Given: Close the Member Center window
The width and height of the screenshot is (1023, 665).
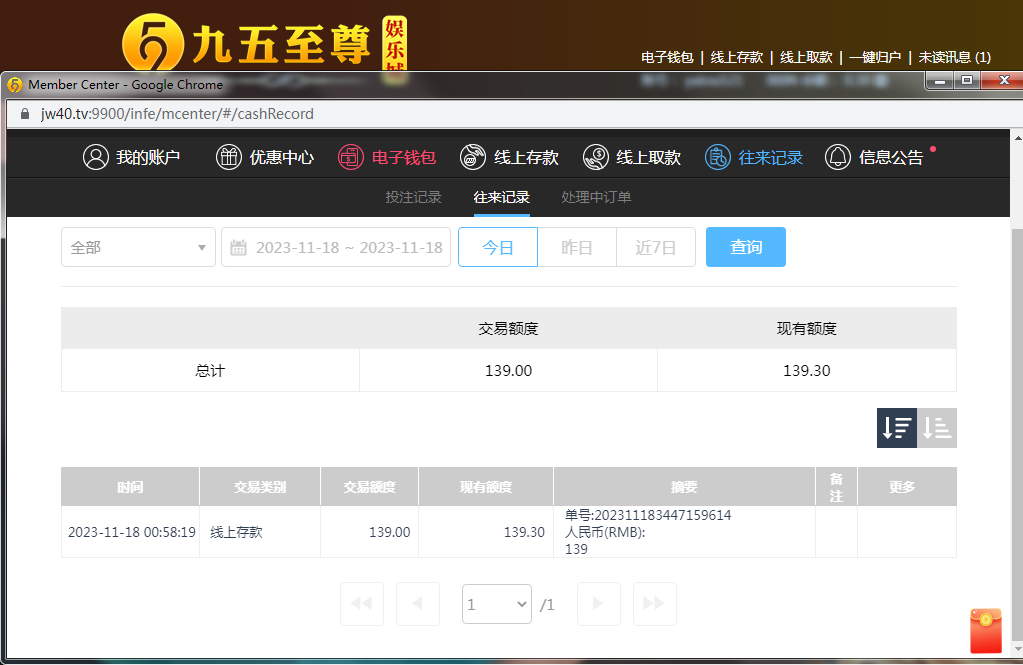Looking at the screenshot, I should coord(1003,81).
